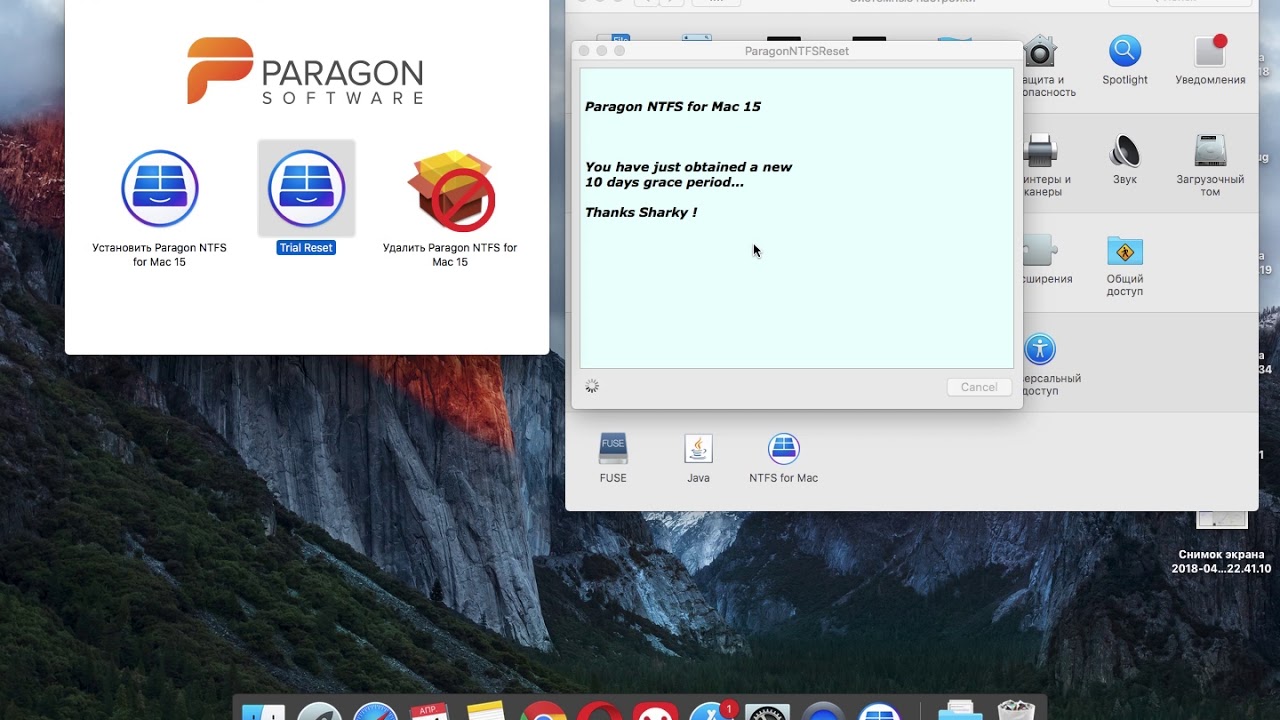Open Загрузочный том startup disk pane

pos(1211,151)
